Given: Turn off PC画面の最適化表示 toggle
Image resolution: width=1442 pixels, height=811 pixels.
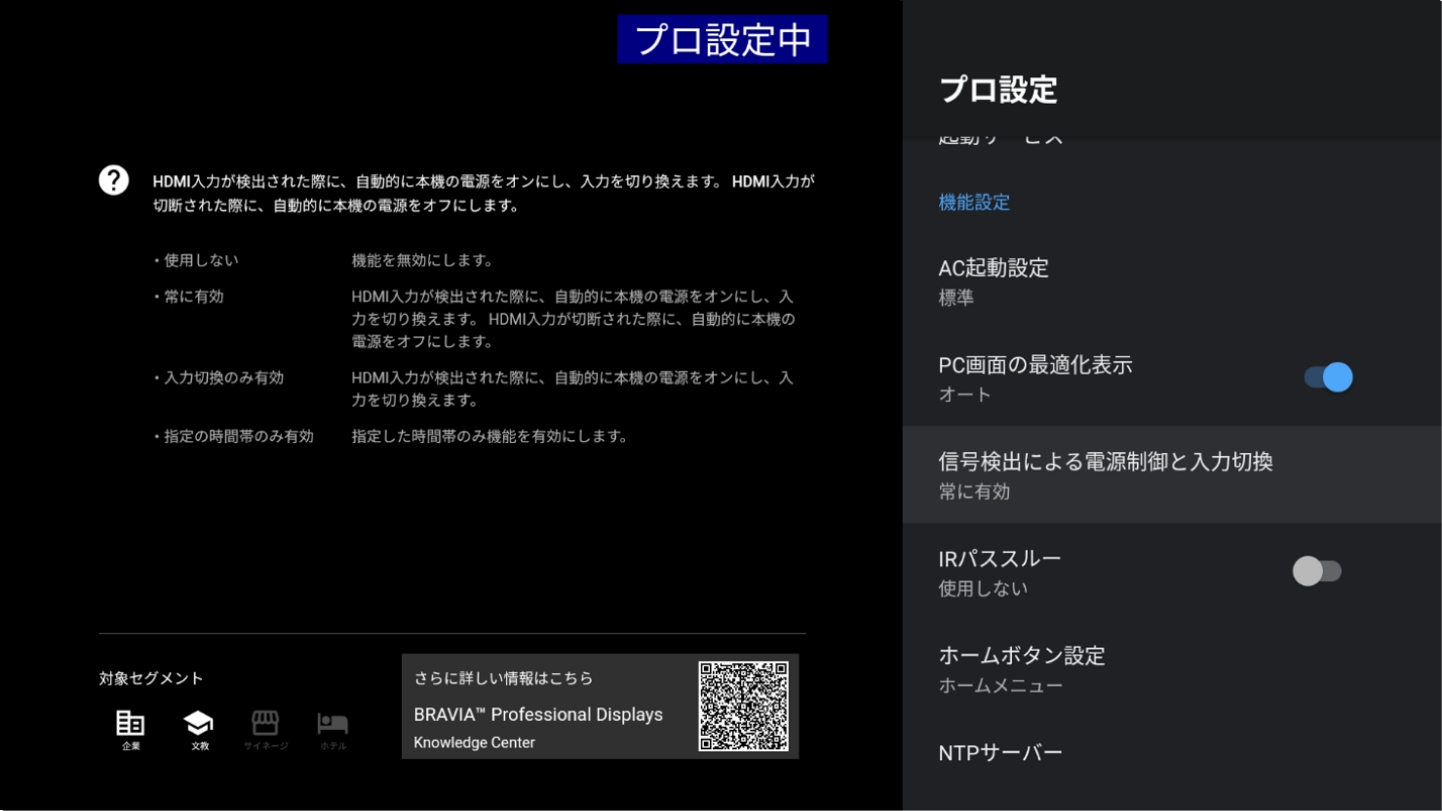Looking at the screenshot, I should point(1328,377).
